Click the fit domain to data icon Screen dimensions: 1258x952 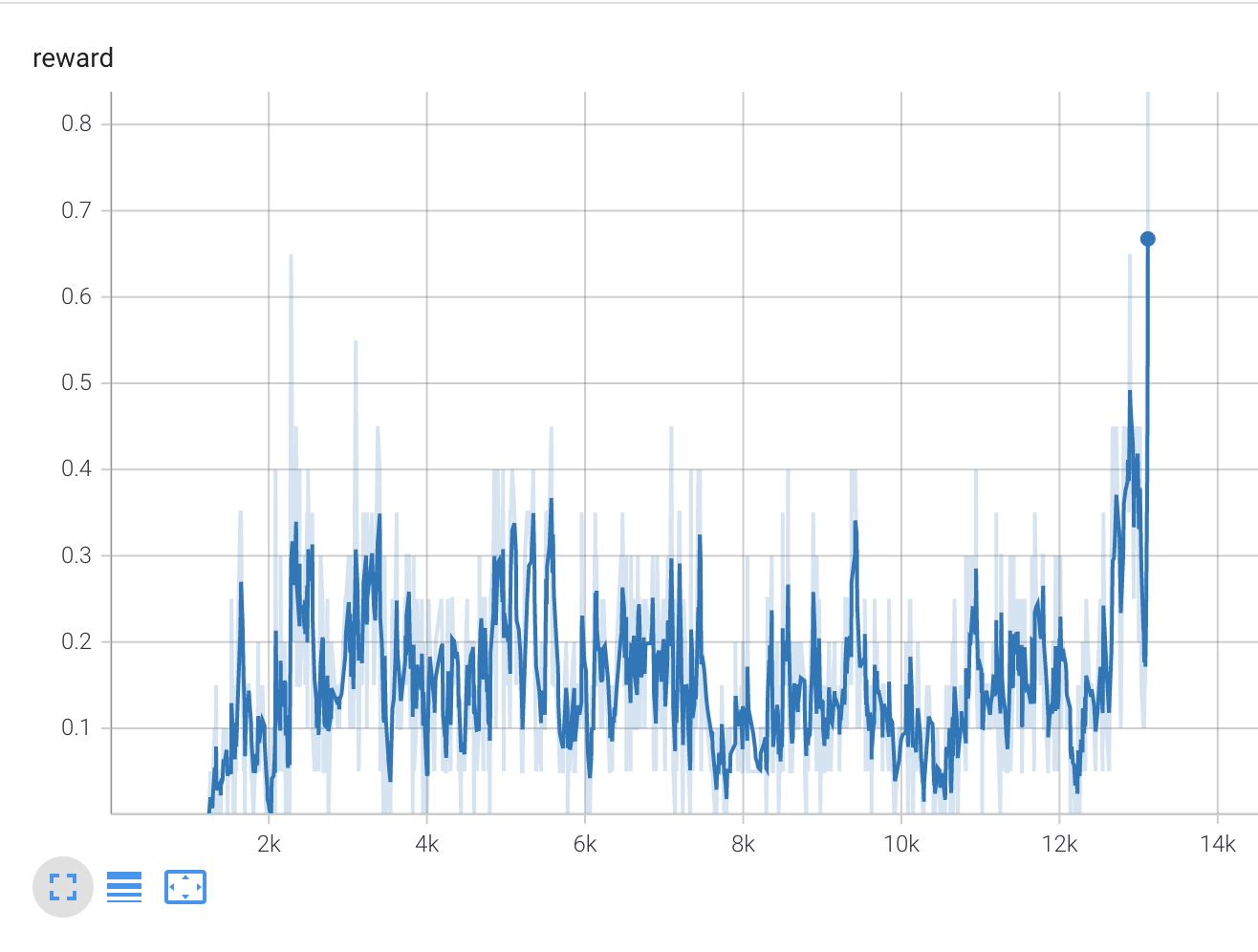coord(185,887)
